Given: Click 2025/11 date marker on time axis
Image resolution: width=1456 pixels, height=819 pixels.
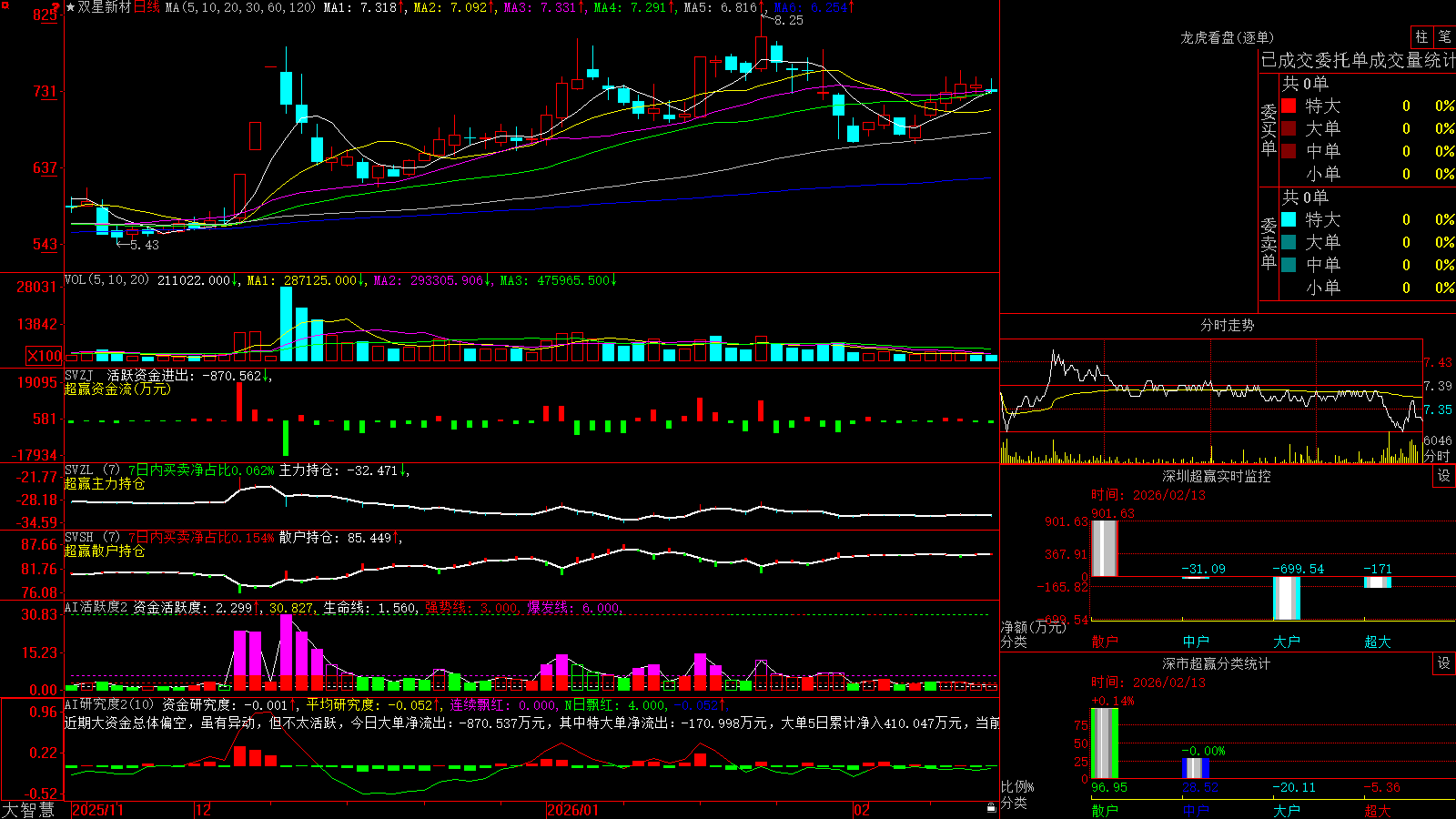Looking at the screenshot, I should (97, 810).
